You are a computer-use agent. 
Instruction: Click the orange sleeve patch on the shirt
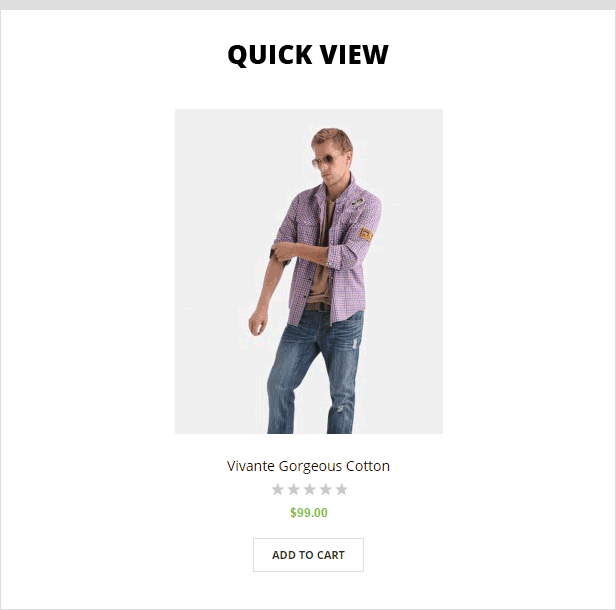point(365,234)
